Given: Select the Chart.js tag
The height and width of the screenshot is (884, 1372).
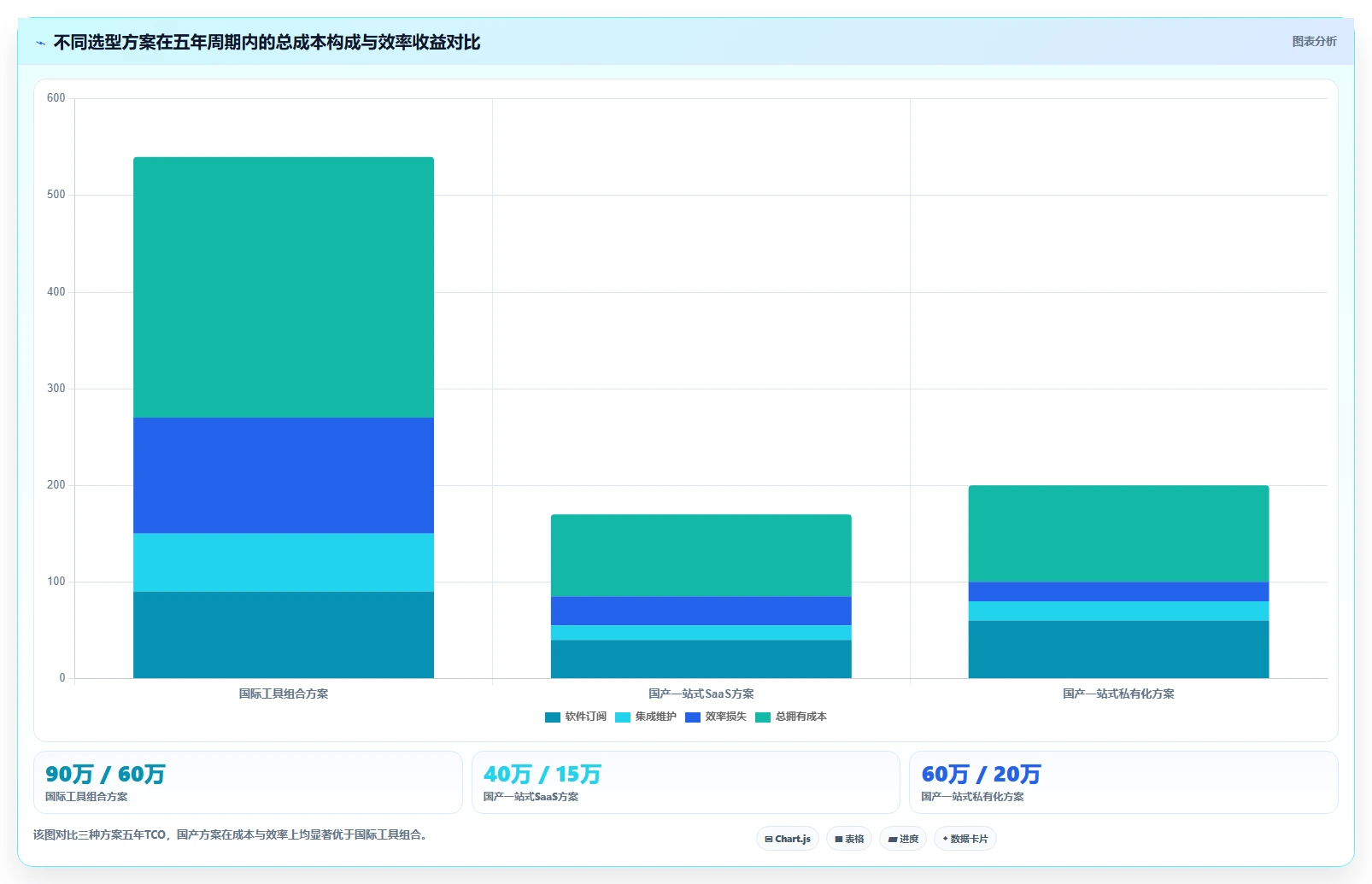Looking at the screenshot, I should tap(788, 839).
